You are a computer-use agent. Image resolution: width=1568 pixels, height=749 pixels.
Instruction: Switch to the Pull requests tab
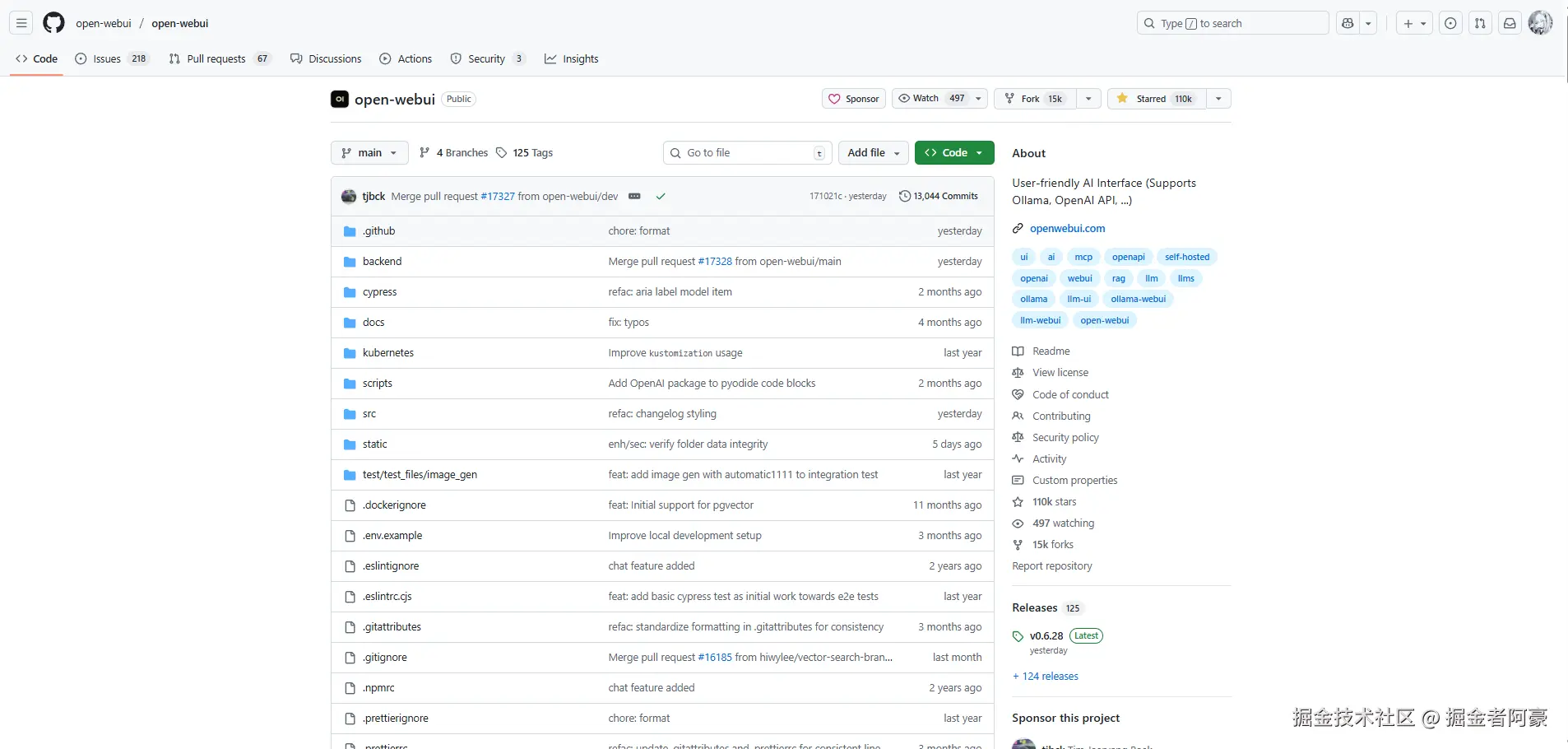click(220, 58)
